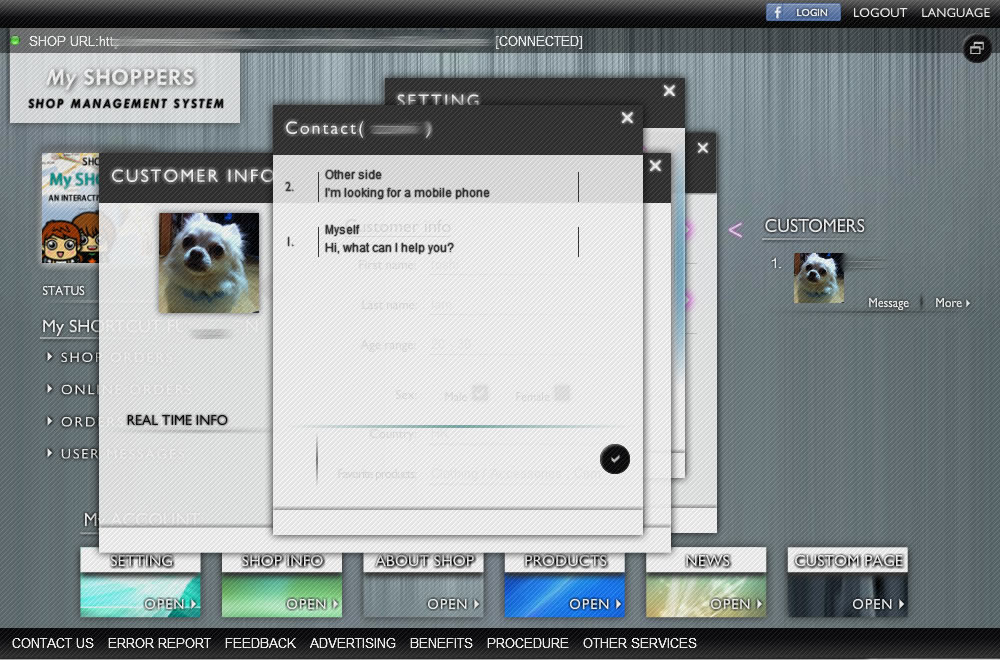Viewport: 1000px width, 660px height.
Task: Click the Facebook Login button
Action: (x=803, y=13)
